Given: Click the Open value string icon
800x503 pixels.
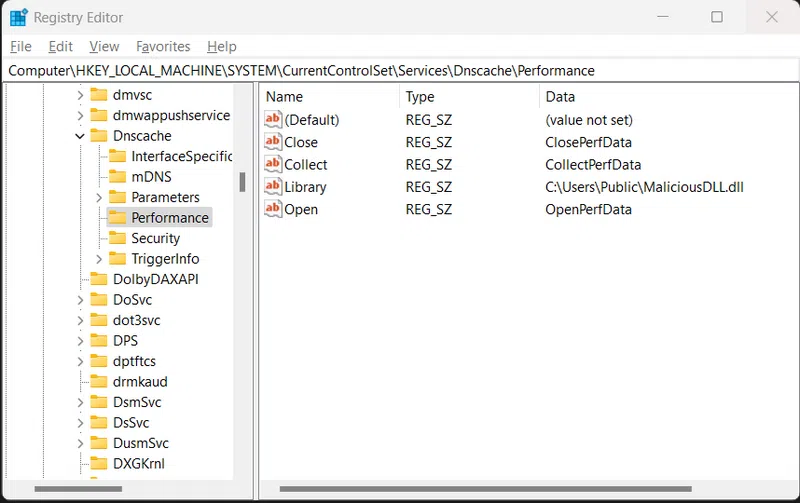Looking at the screenshot, I should point(273,209).
